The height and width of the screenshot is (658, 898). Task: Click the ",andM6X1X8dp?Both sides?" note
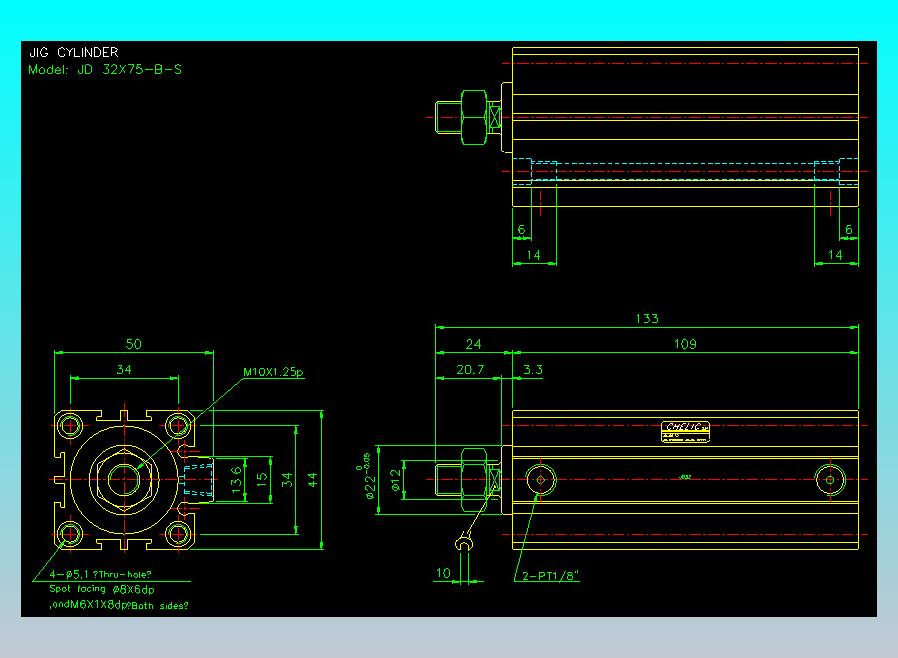(x=119, y=605)
